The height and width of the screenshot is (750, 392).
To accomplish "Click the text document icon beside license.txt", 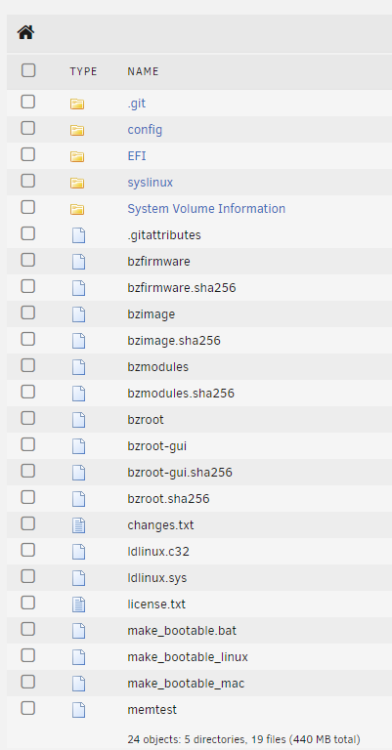I will 78,605.
